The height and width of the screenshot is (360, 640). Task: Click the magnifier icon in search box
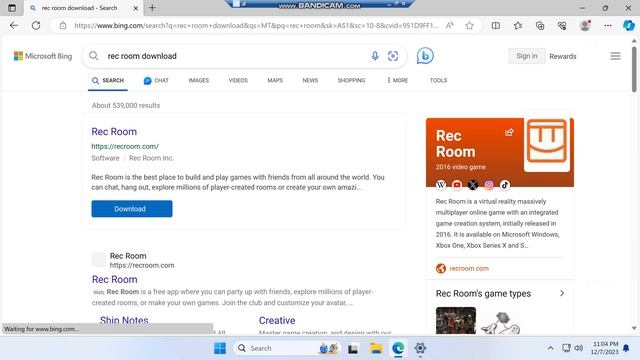[94, 56]
